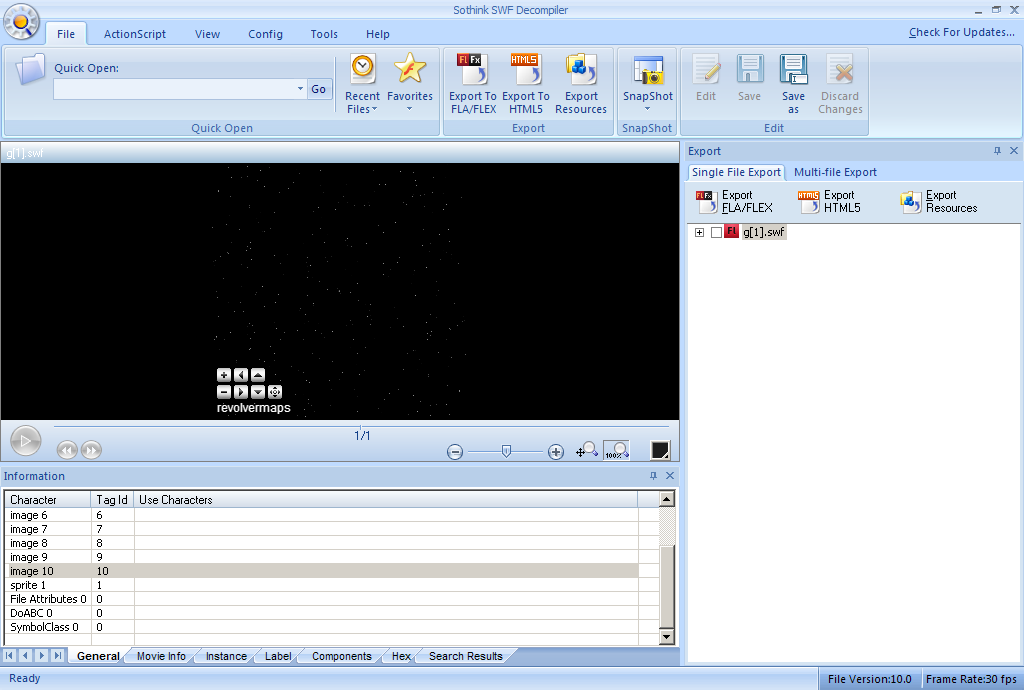The height and width of the screenshot is (690, 1024).
Task: Click Export HTML5 in Export panel
Action: pyautogui.click(x=830, y=202)
